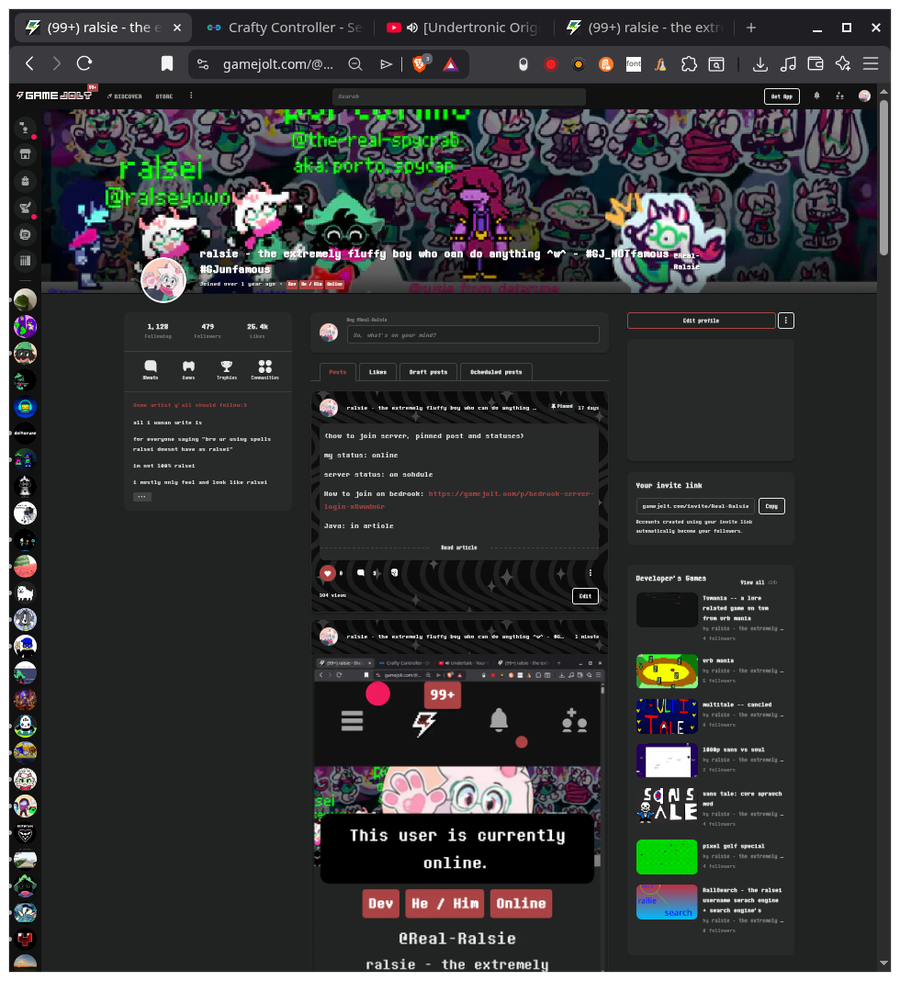Image resolution: width=900 pixels, height=981 pixels.
Task: Click the Brave Rewards triangle icon
Action: click(x=450, y=64)
